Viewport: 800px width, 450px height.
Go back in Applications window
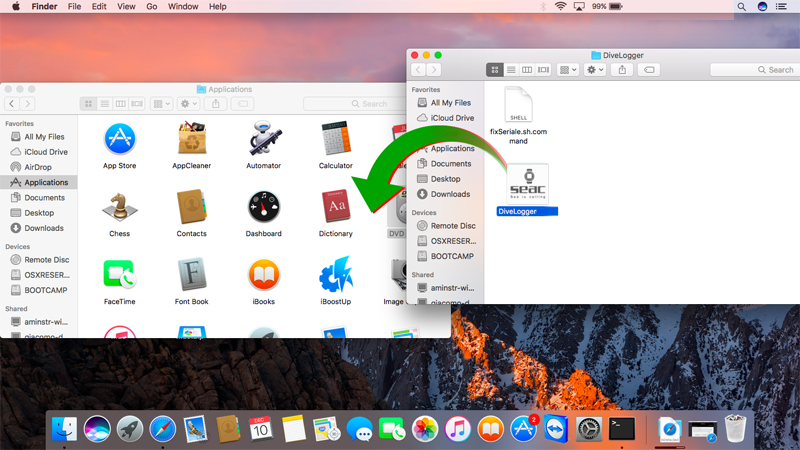[x=12, y=104]
